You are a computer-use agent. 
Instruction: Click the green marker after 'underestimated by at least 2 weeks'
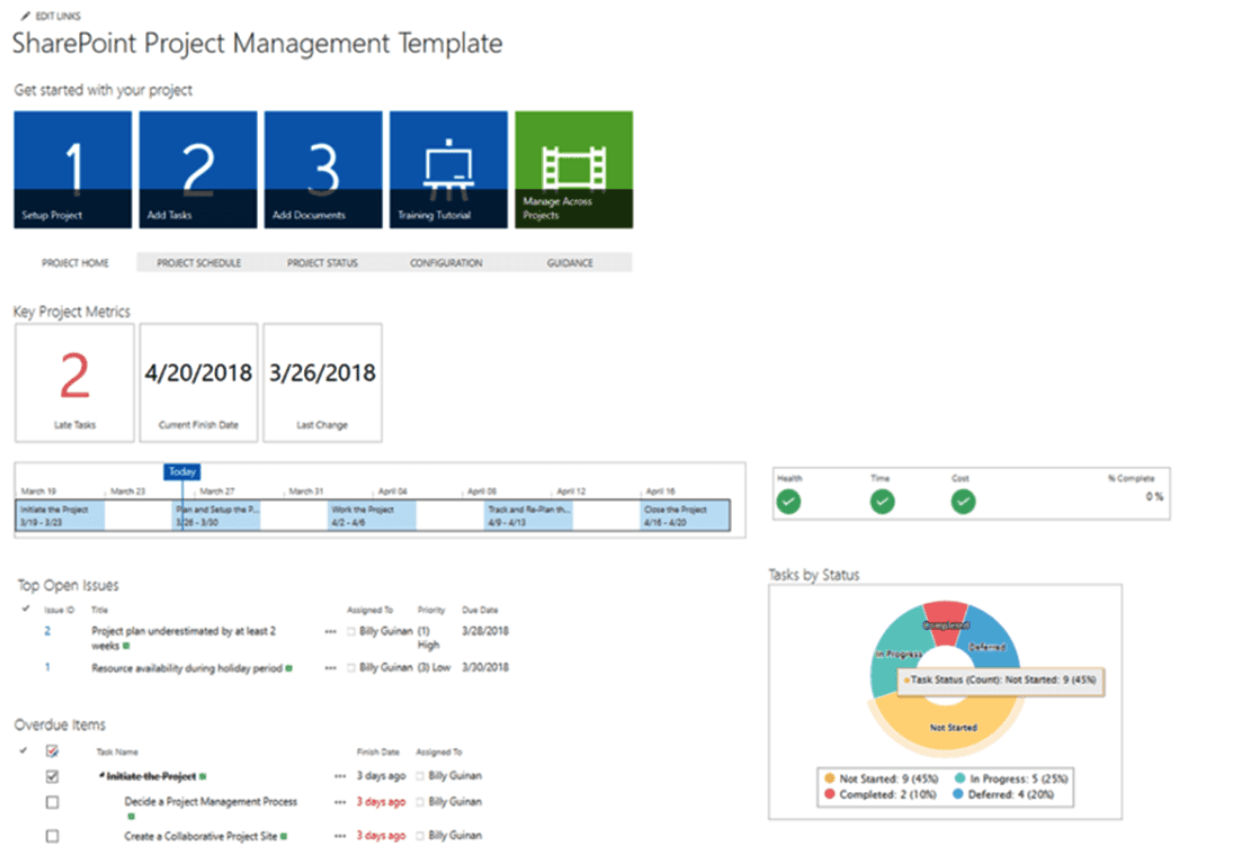tap(127, 647)
